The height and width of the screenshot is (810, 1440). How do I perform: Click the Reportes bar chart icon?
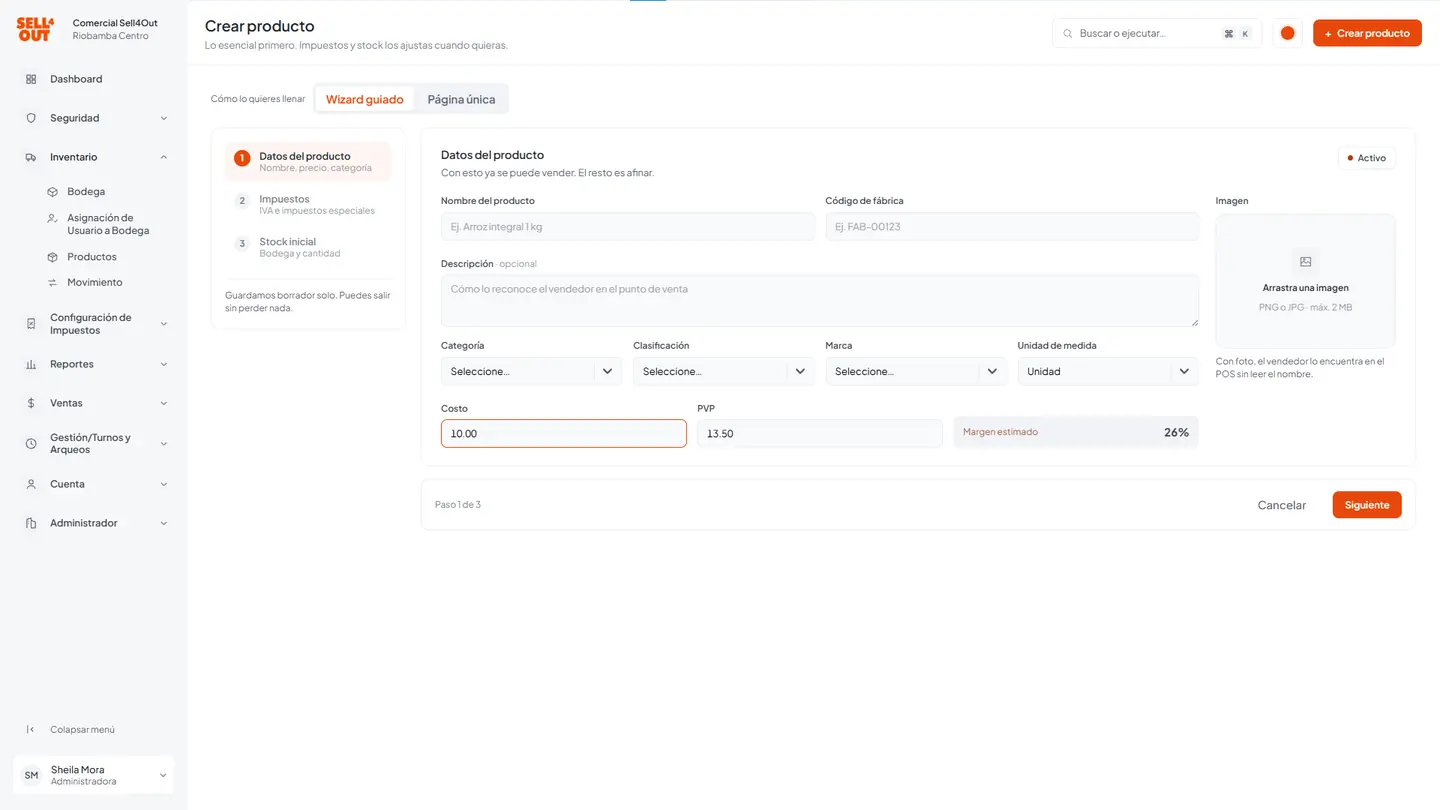[31, 364]
